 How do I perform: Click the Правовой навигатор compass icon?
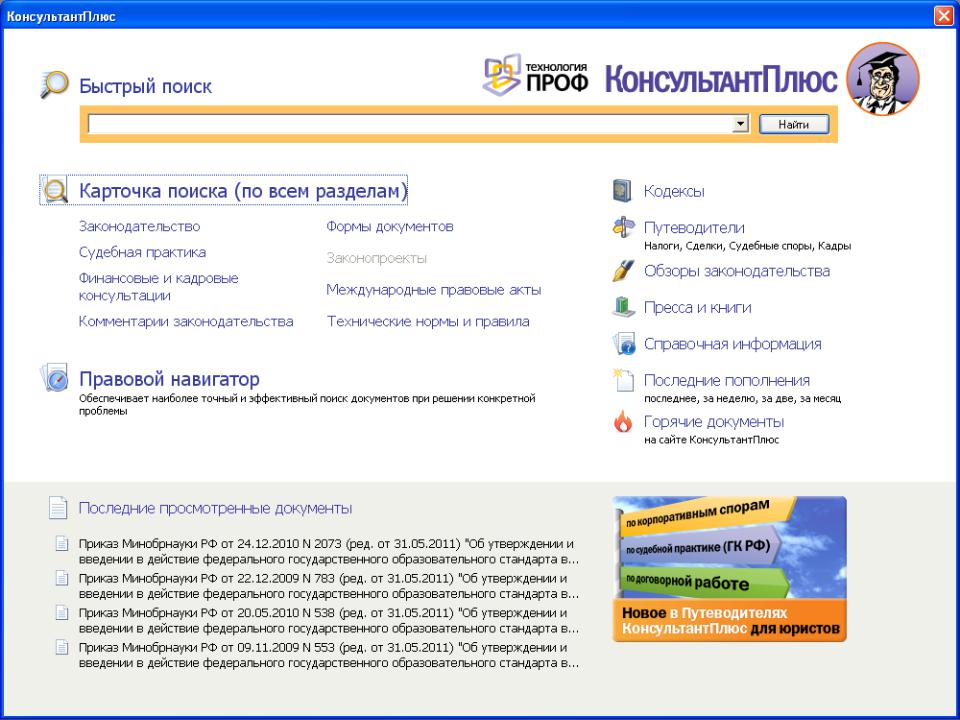point(54,378)
